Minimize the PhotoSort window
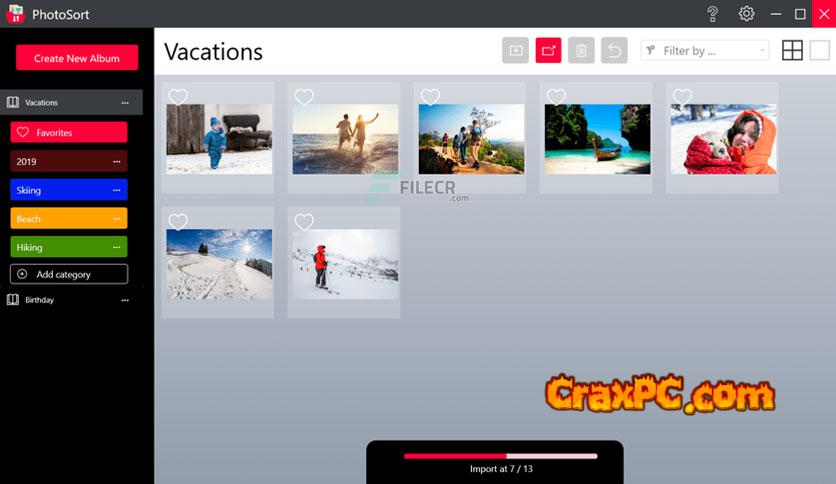Screen dimensions: 836x484 coord(776,14)
